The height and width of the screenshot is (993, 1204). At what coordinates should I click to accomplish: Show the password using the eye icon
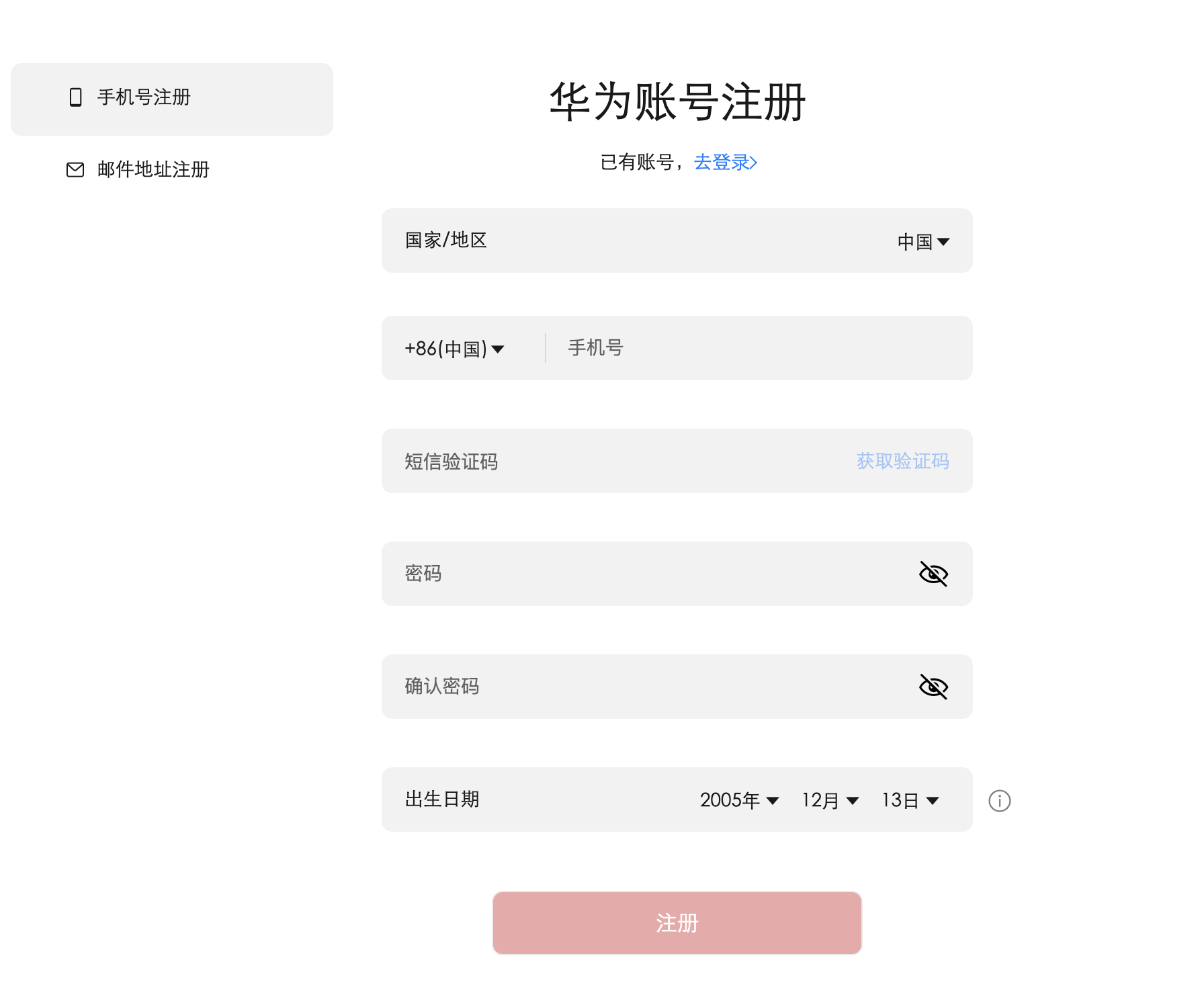(x=936, y=574)
